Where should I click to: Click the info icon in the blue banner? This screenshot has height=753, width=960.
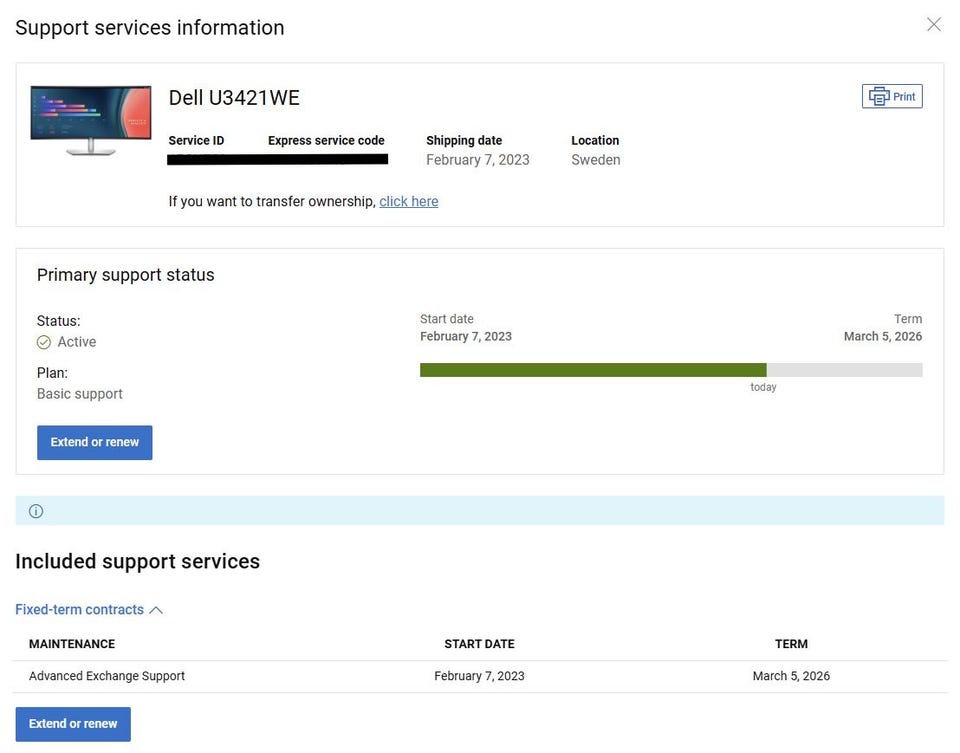[36, 511]
